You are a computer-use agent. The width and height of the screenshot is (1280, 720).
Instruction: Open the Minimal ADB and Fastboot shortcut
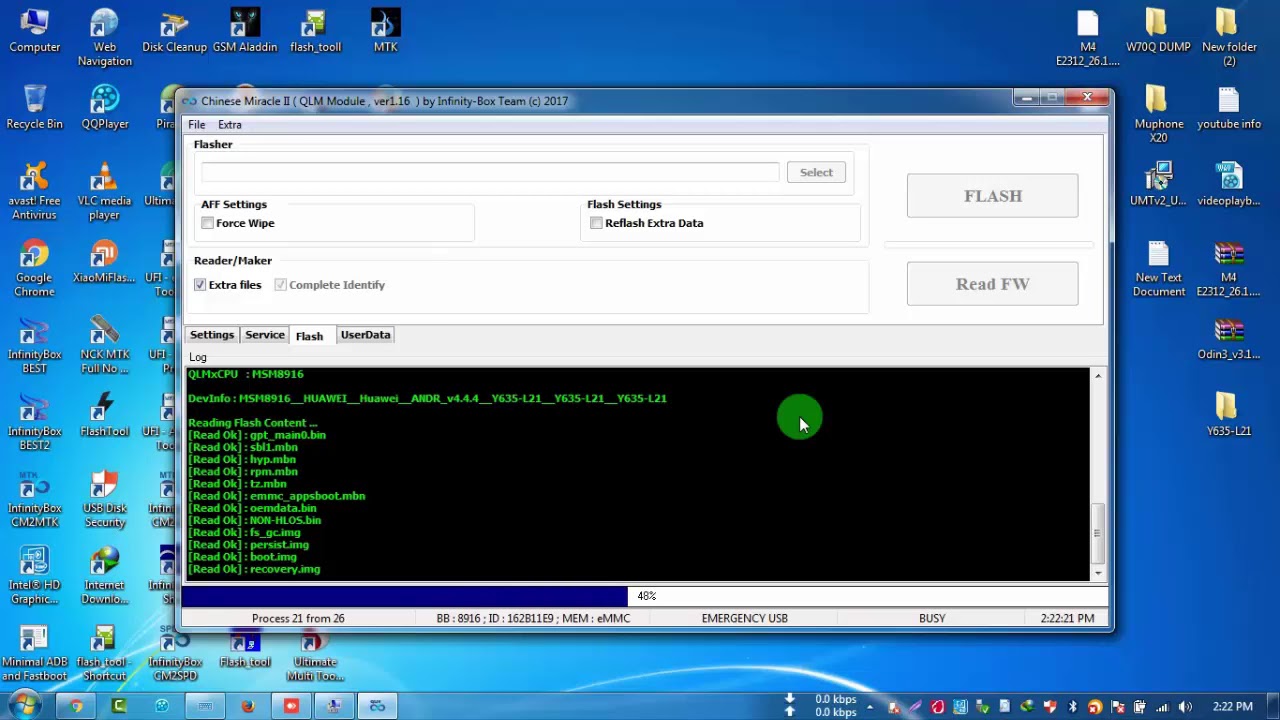pos(35,654)
